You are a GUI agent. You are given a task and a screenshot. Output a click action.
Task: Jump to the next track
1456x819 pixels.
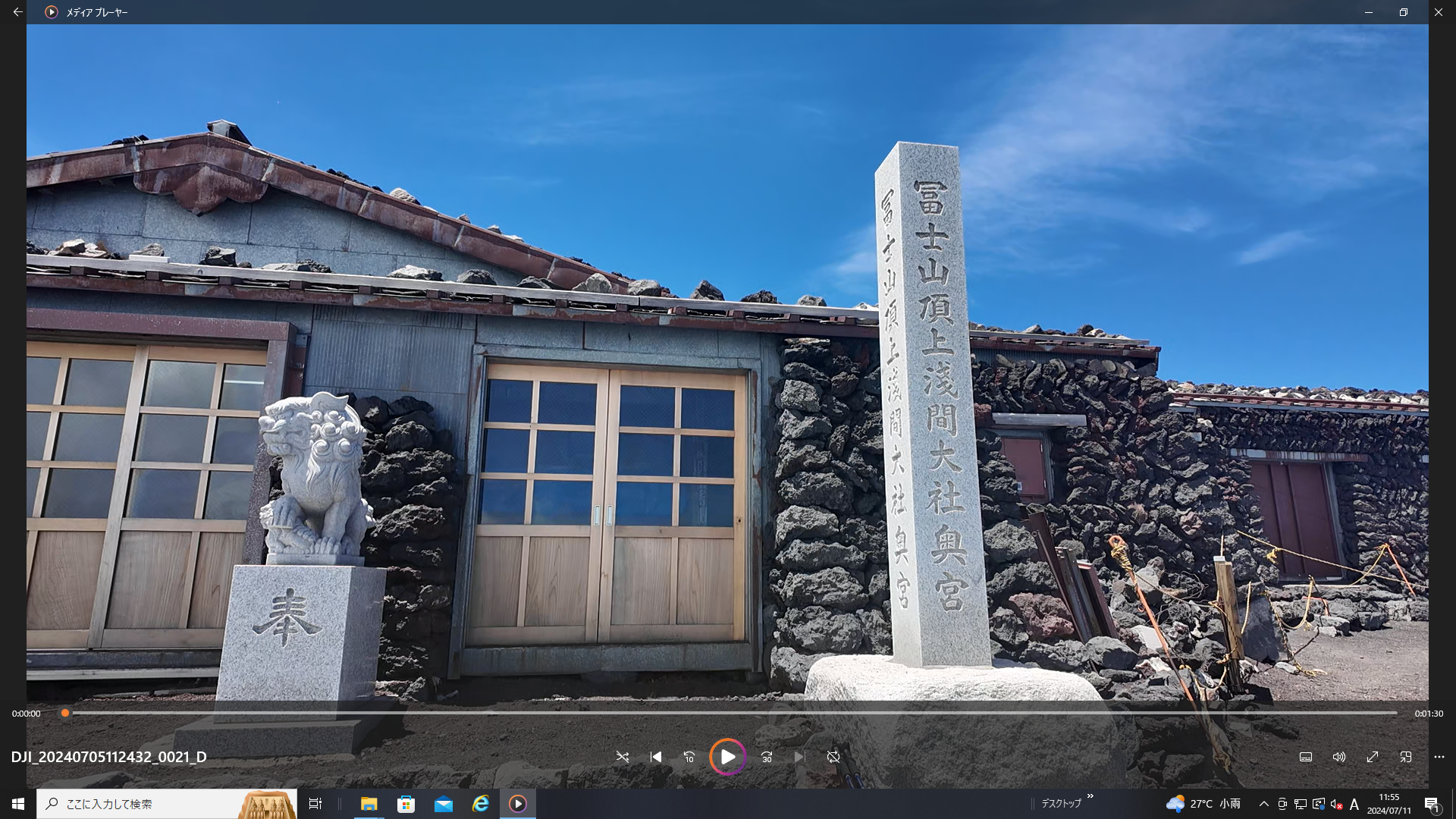click(x=799, y=757)
